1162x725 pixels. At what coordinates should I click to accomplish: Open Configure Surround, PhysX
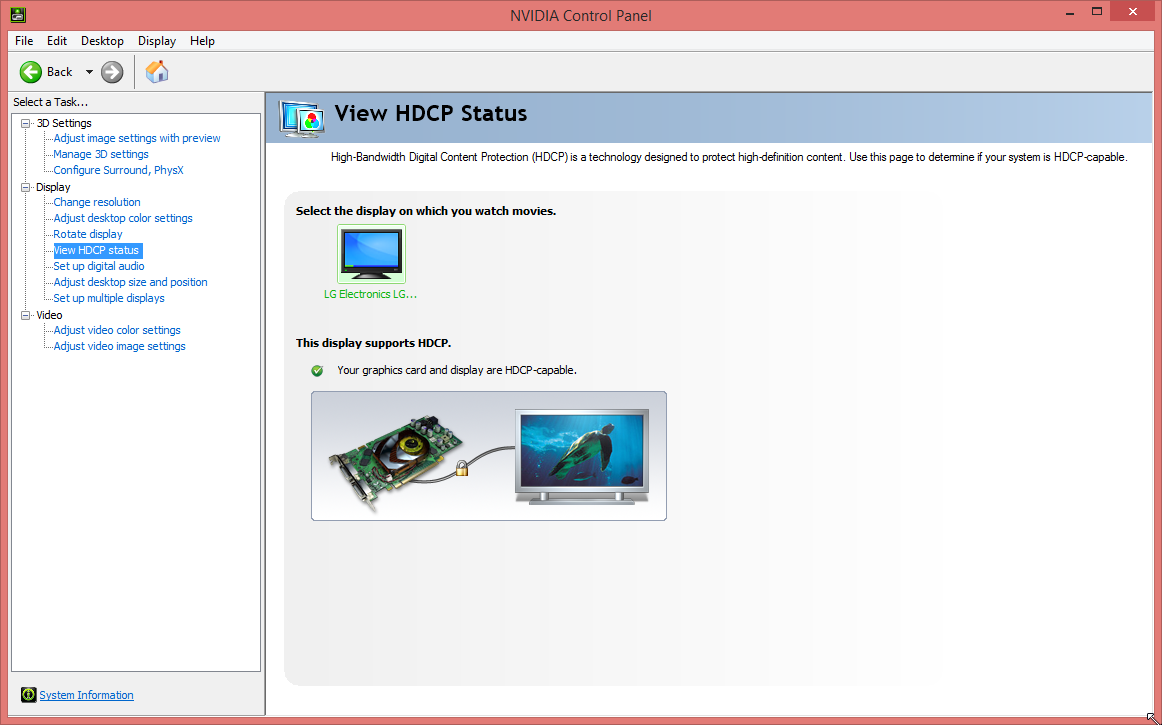pos(118,170)
